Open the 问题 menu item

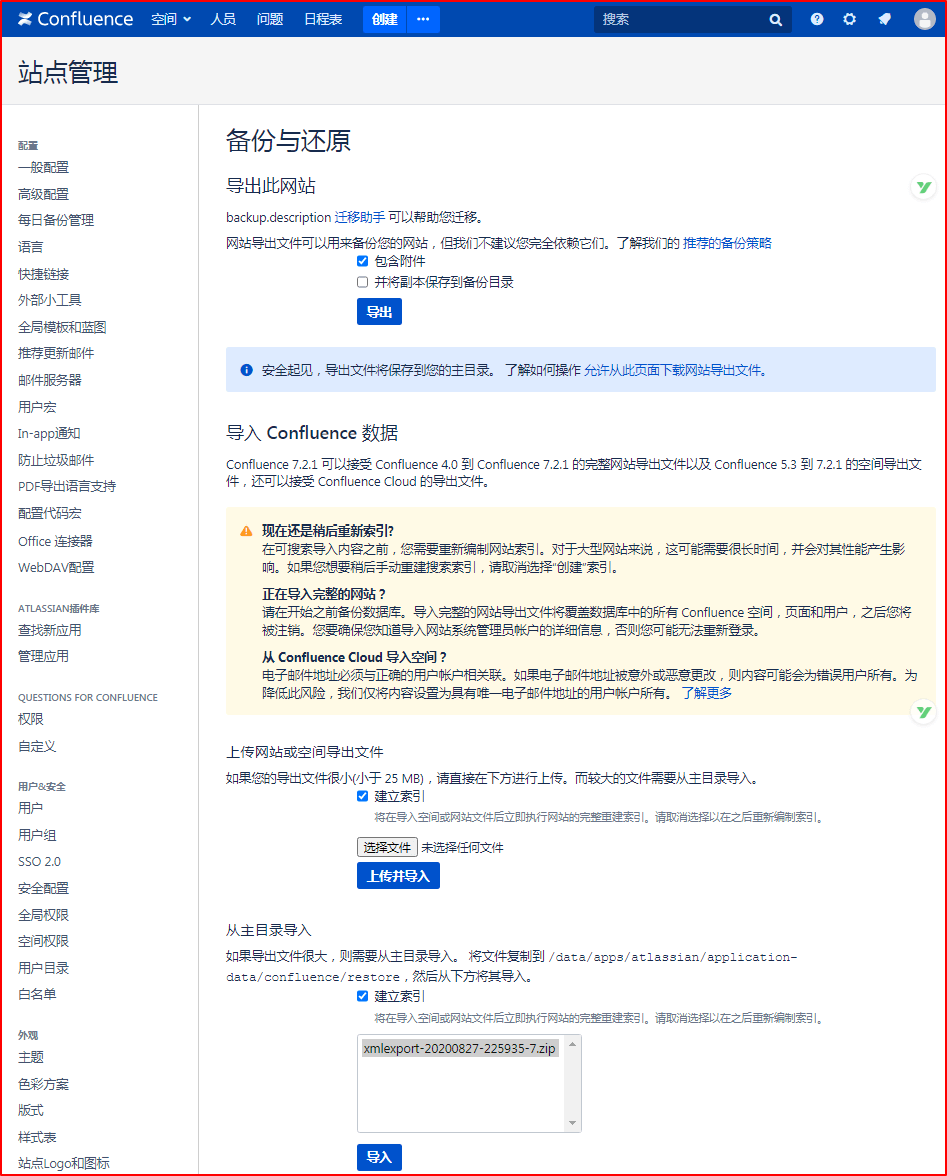pos(269,19)
